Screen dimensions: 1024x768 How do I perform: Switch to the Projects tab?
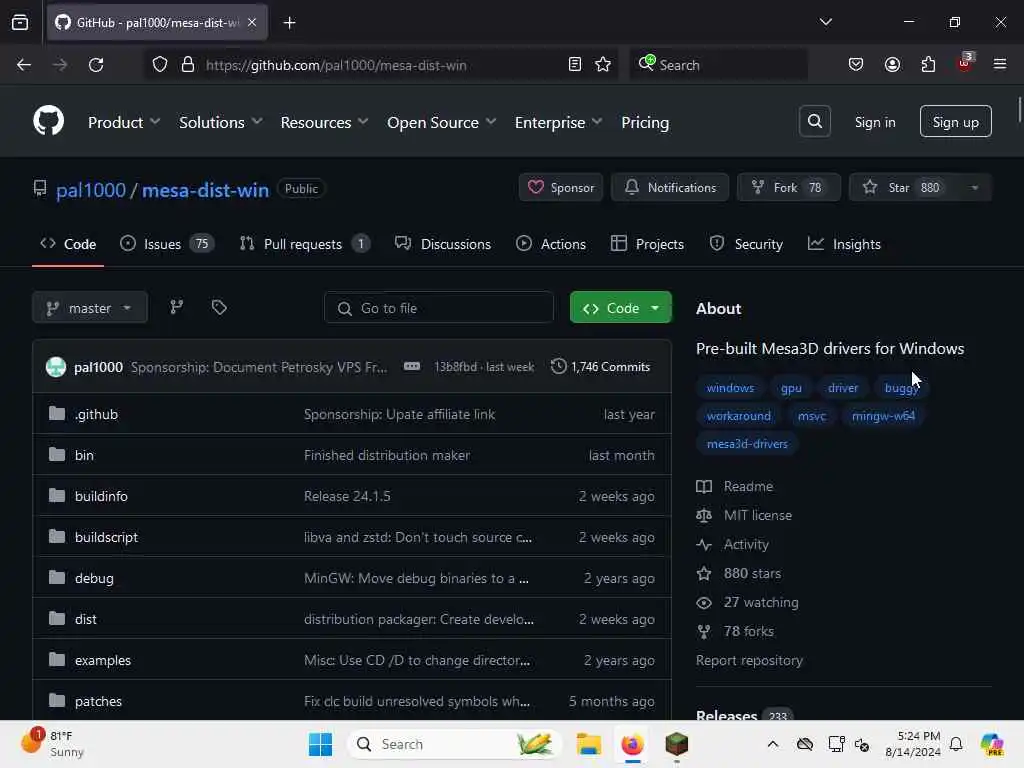pos(647,244)
